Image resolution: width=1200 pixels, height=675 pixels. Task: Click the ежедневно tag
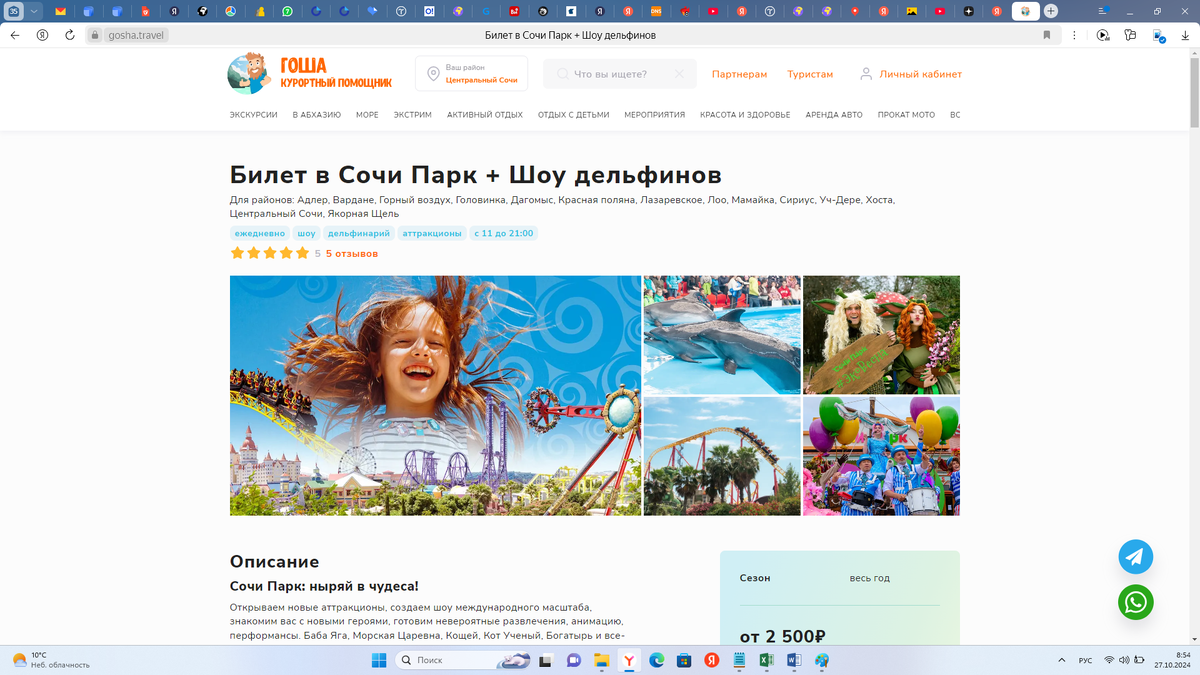[x=260, y=233]
